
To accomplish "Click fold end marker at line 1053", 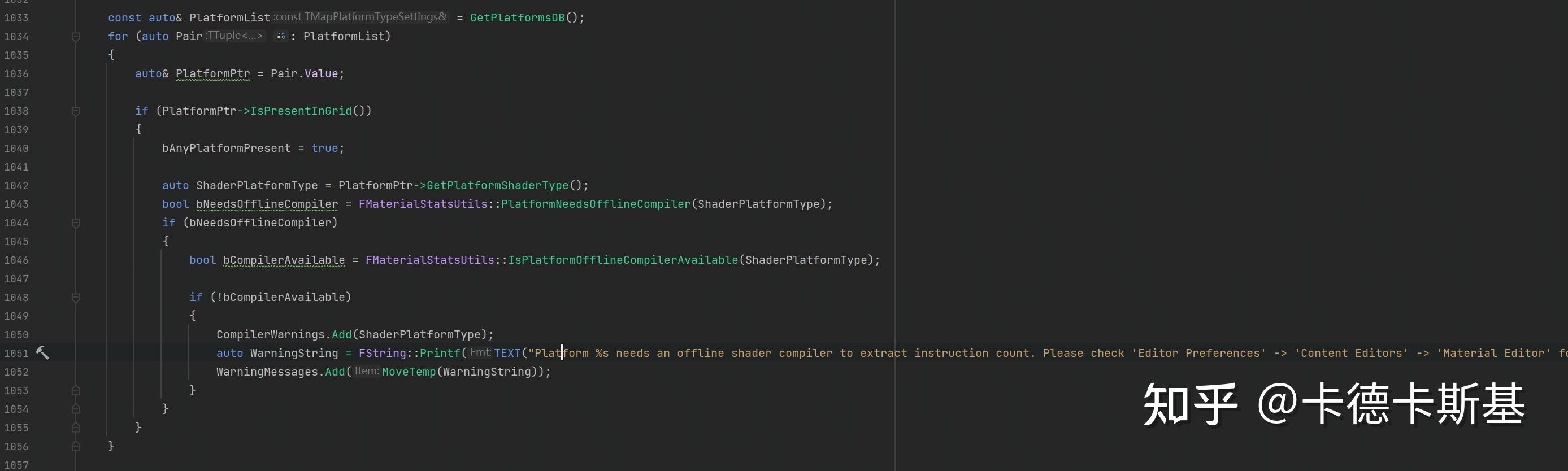I will coord(76,390).
